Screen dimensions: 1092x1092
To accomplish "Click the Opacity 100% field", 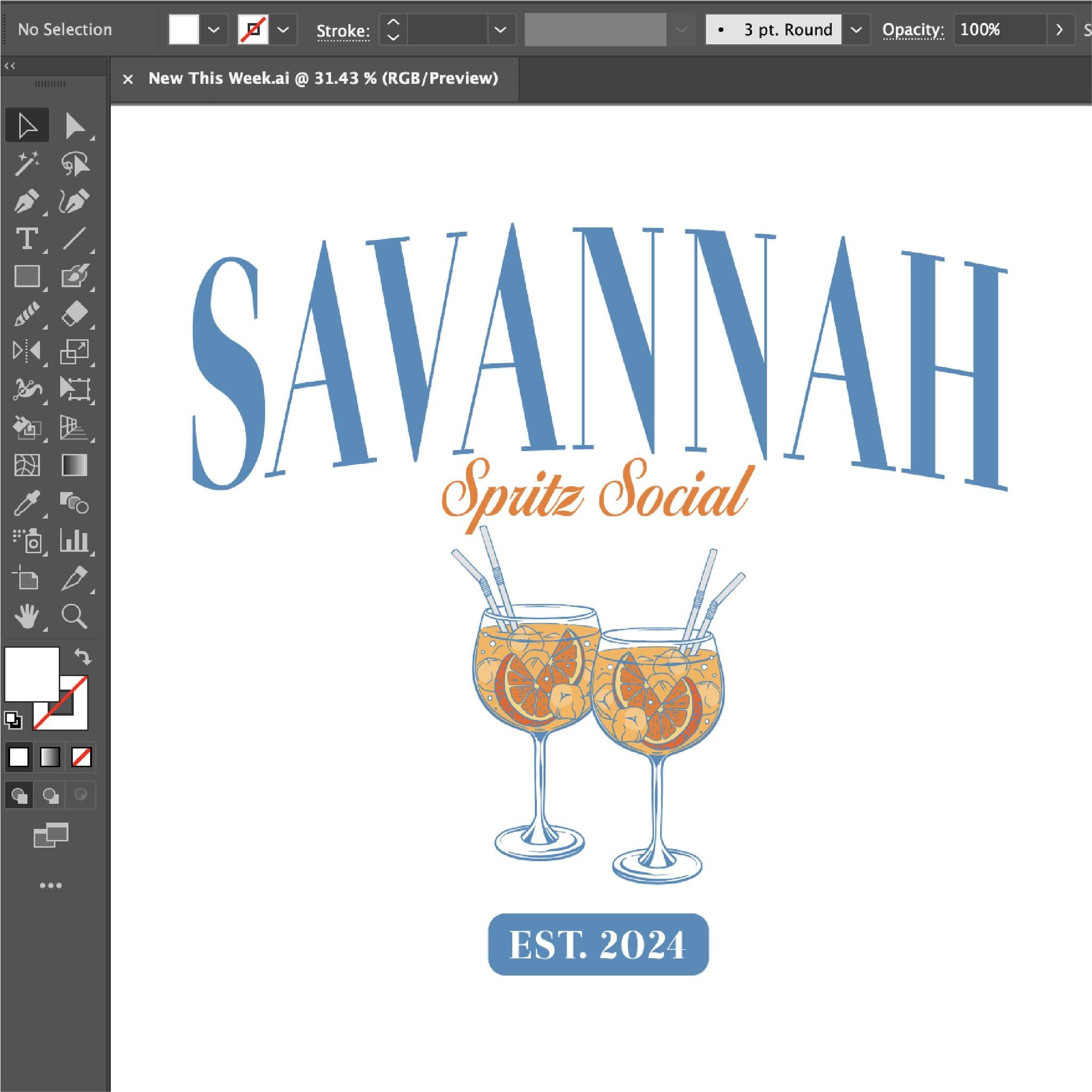I will click(999, 29).
